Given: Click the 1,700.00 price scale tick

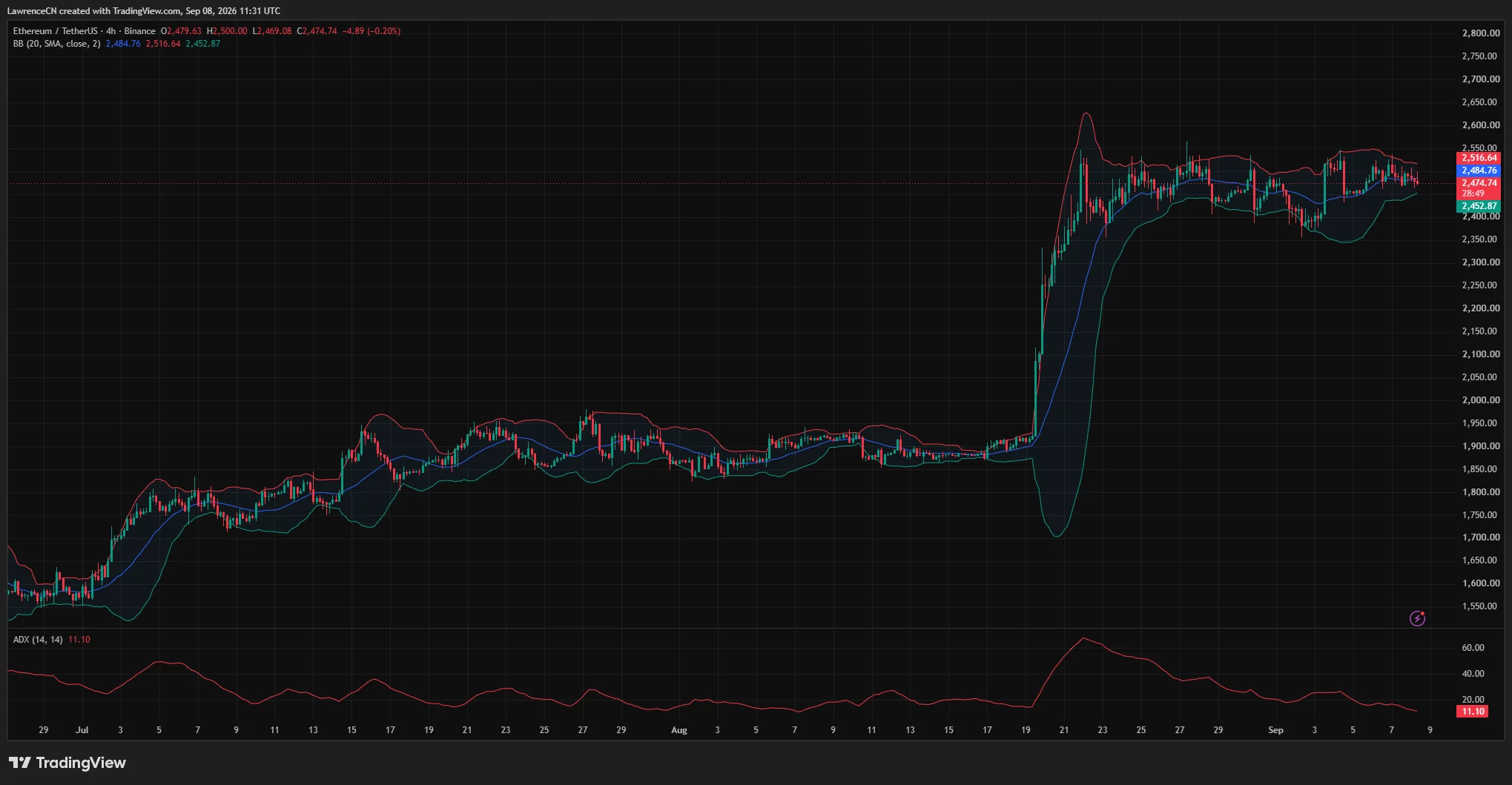Looking at the screenshot, I should (x=1481, y=537).
